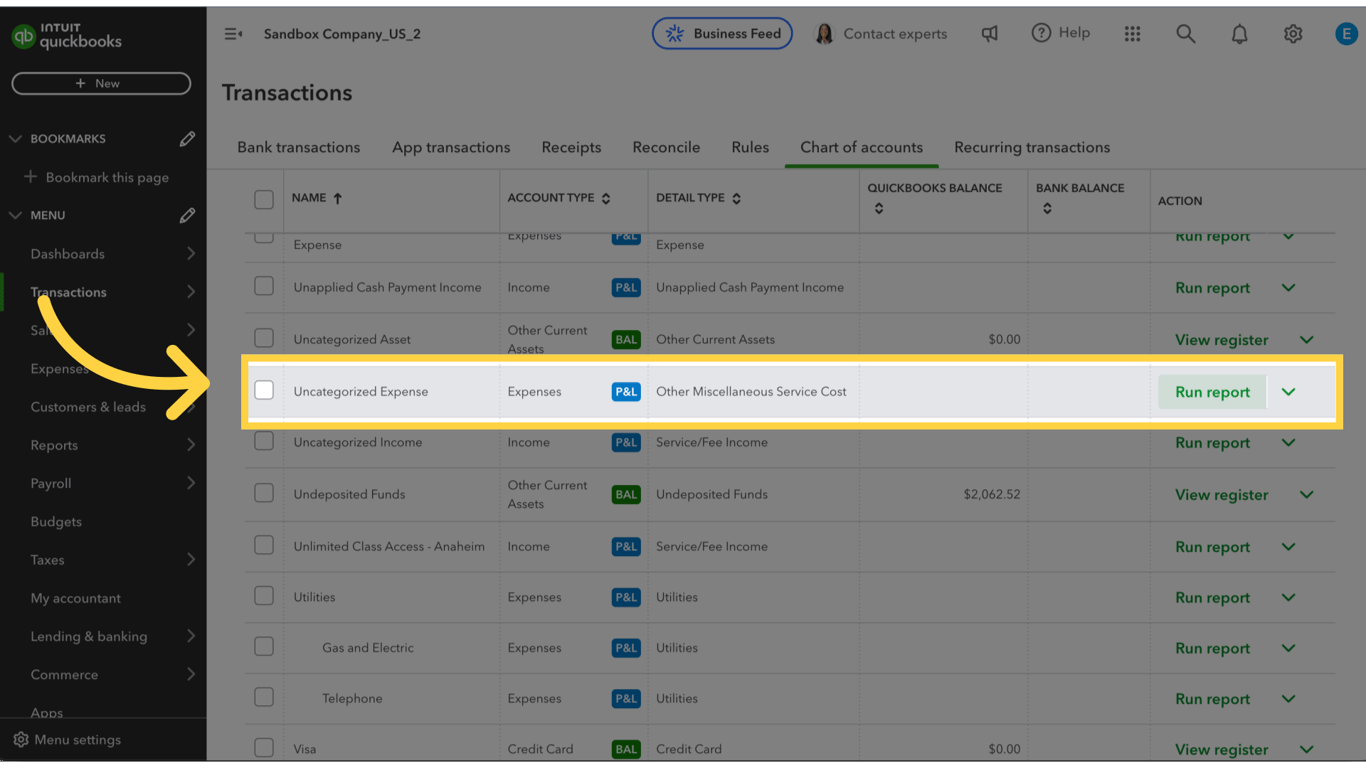Viewport: 1366px width, 768px height.
Task: Click the plus icon beside Bookmark this page
Action: coord(30,177)
